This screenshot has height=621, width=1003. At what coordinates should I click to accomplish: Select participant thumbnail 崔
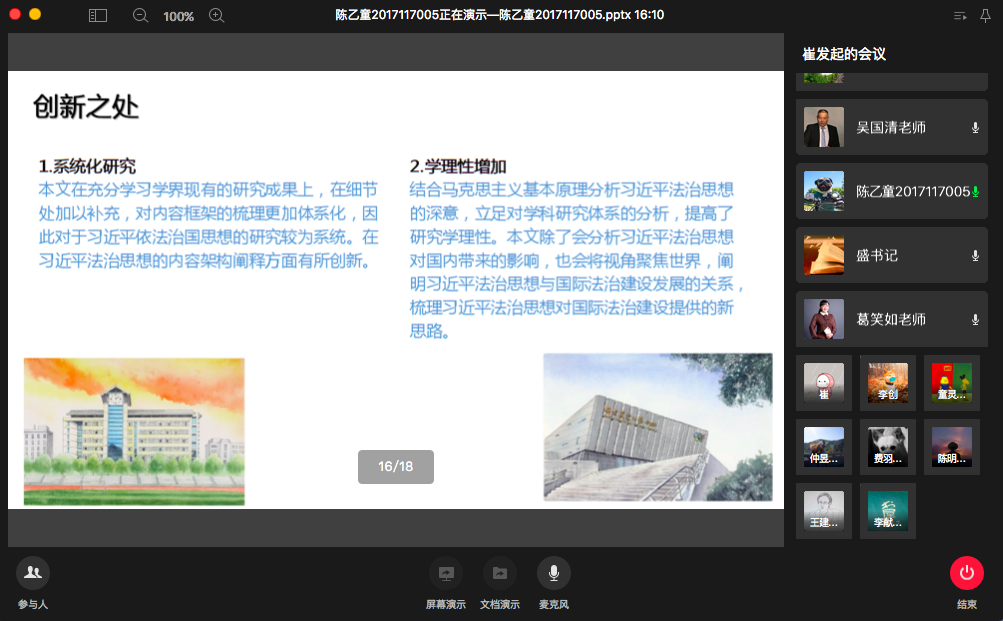[824, 383]
